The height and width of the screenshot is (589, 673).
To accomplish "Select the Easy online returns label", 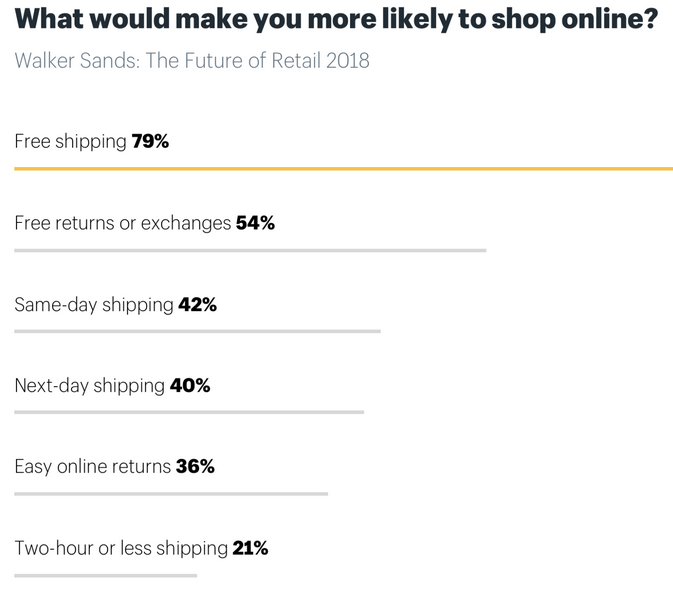I will tap(93, 467).
